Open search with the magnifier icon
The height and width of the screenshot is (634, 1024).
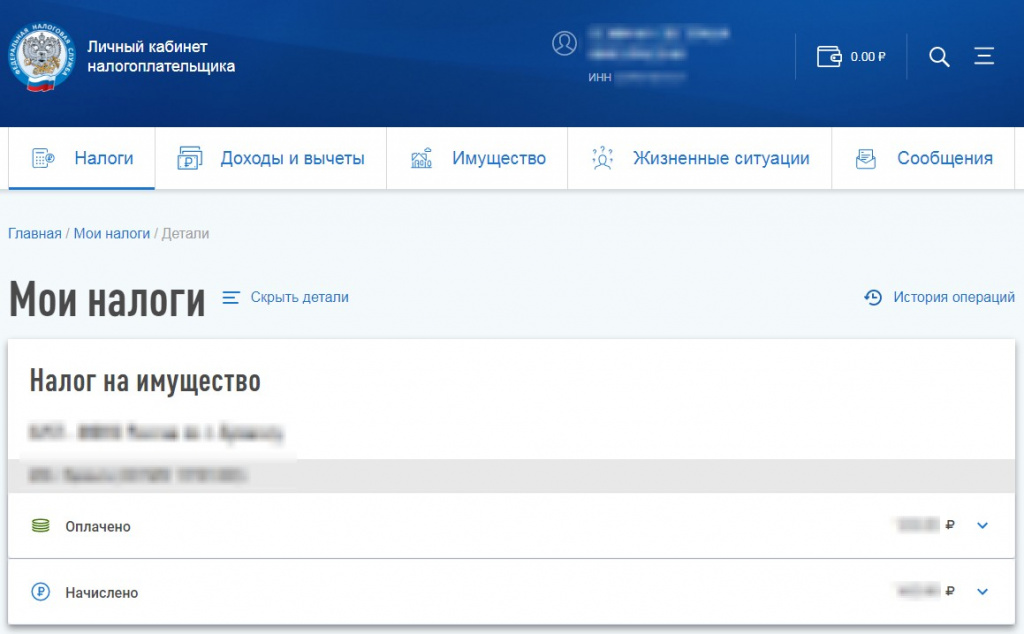939,57
